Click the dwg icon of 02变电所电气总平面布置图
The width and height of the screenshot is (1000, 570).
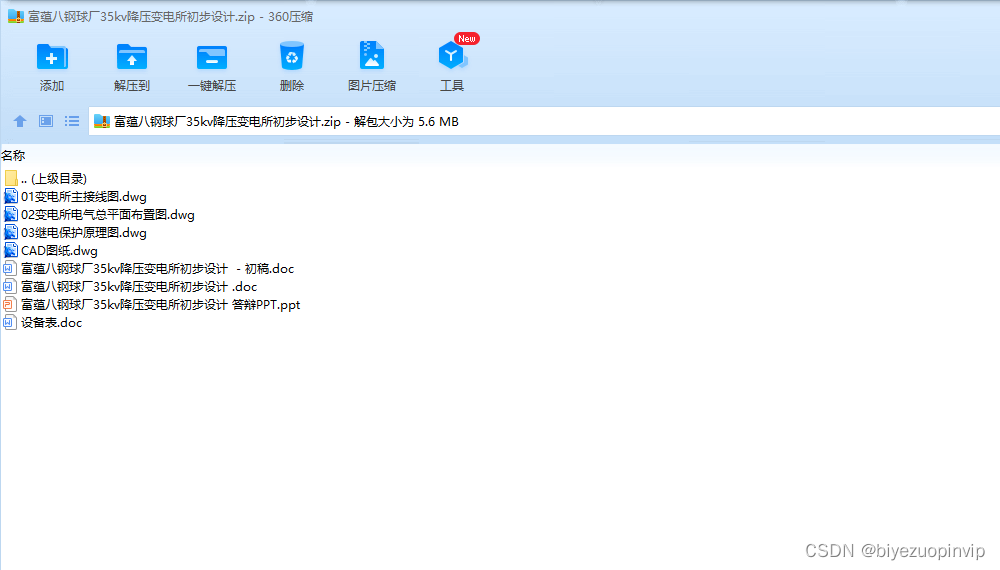click(11, 215)
